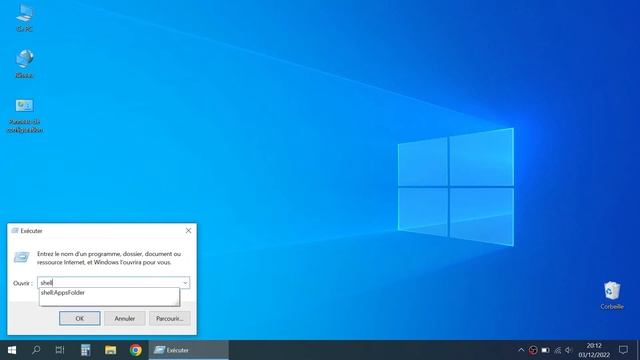Viewport: 640px width, 360px height.
Task: Close the Exécuter dialog
Action: coord(188,231)
